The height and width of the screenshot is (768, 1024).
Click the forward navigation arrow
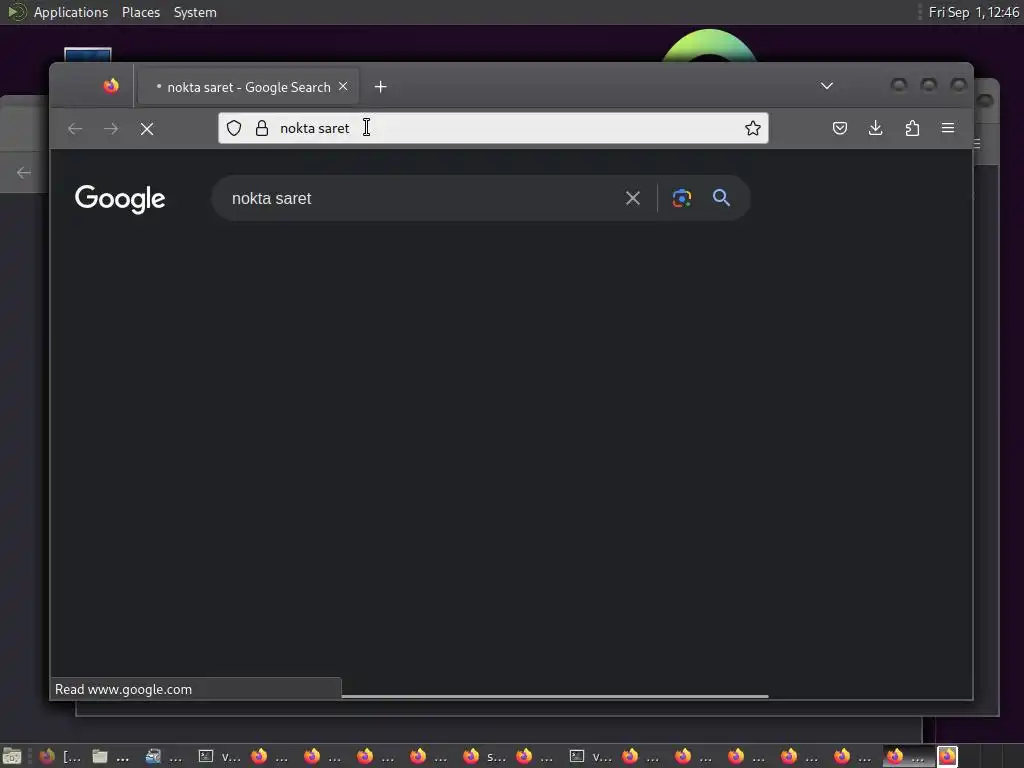111,129
